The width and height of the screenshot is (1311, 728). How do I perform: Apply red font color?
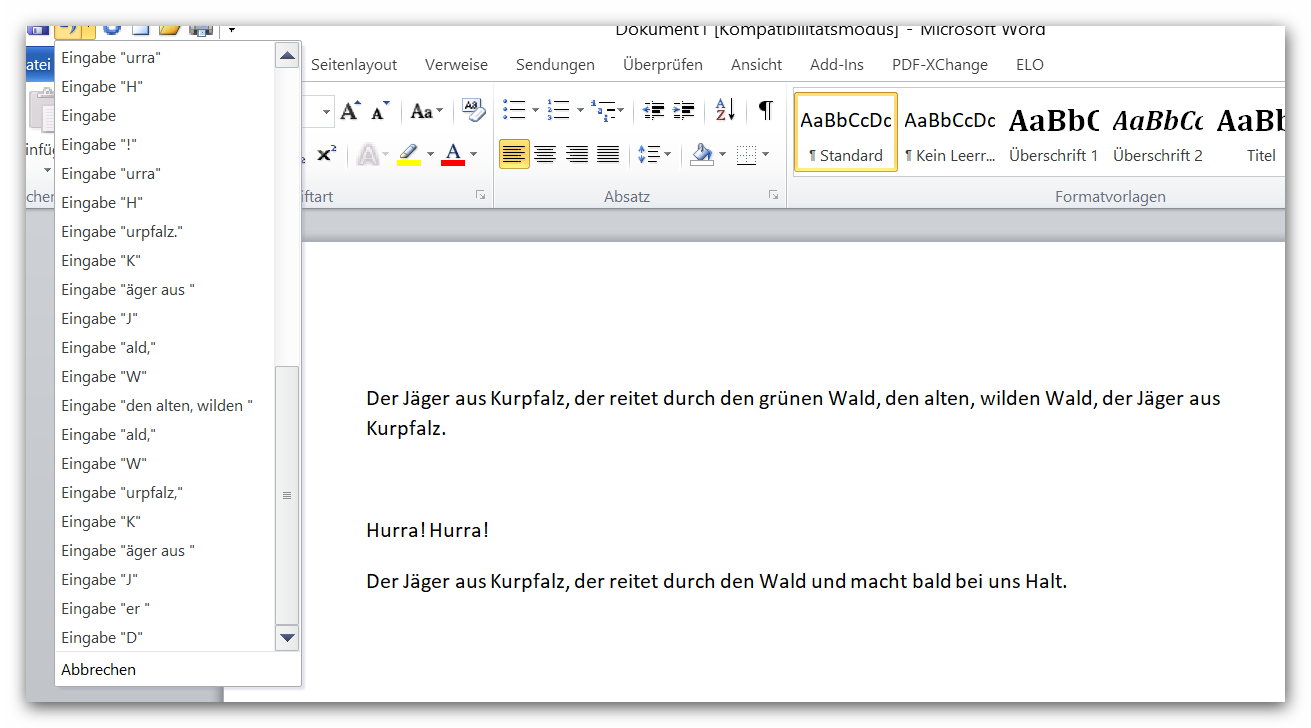coord(453,154)
